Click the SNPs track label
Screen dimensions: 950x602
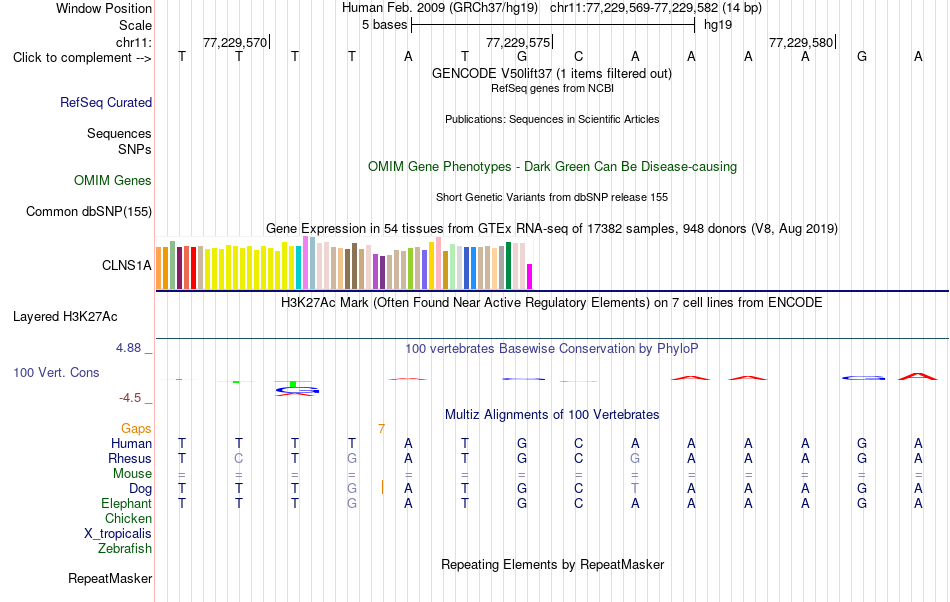point(135,149)
